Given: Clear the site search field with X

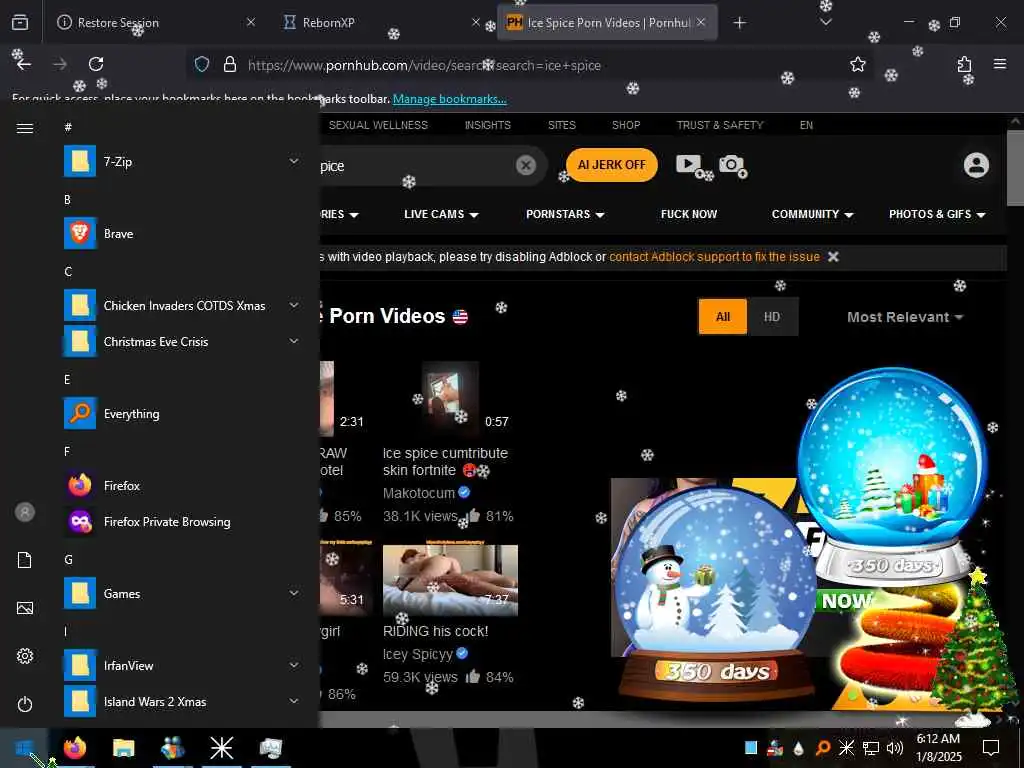Looking at the screenshot, I should point(525,165).
